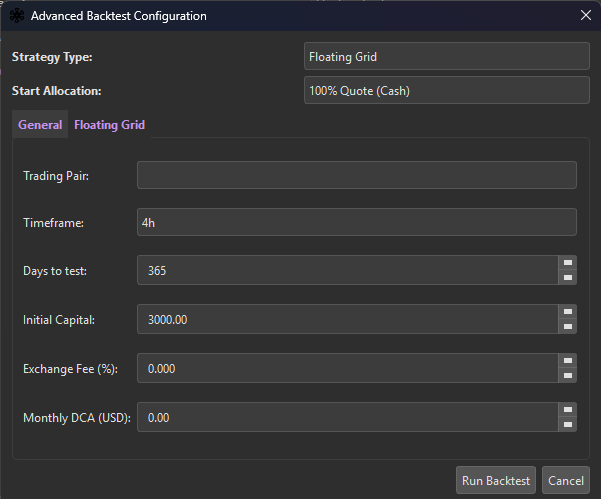Close the Advanced Backtest Configuration dialog

tap(586, 15)
